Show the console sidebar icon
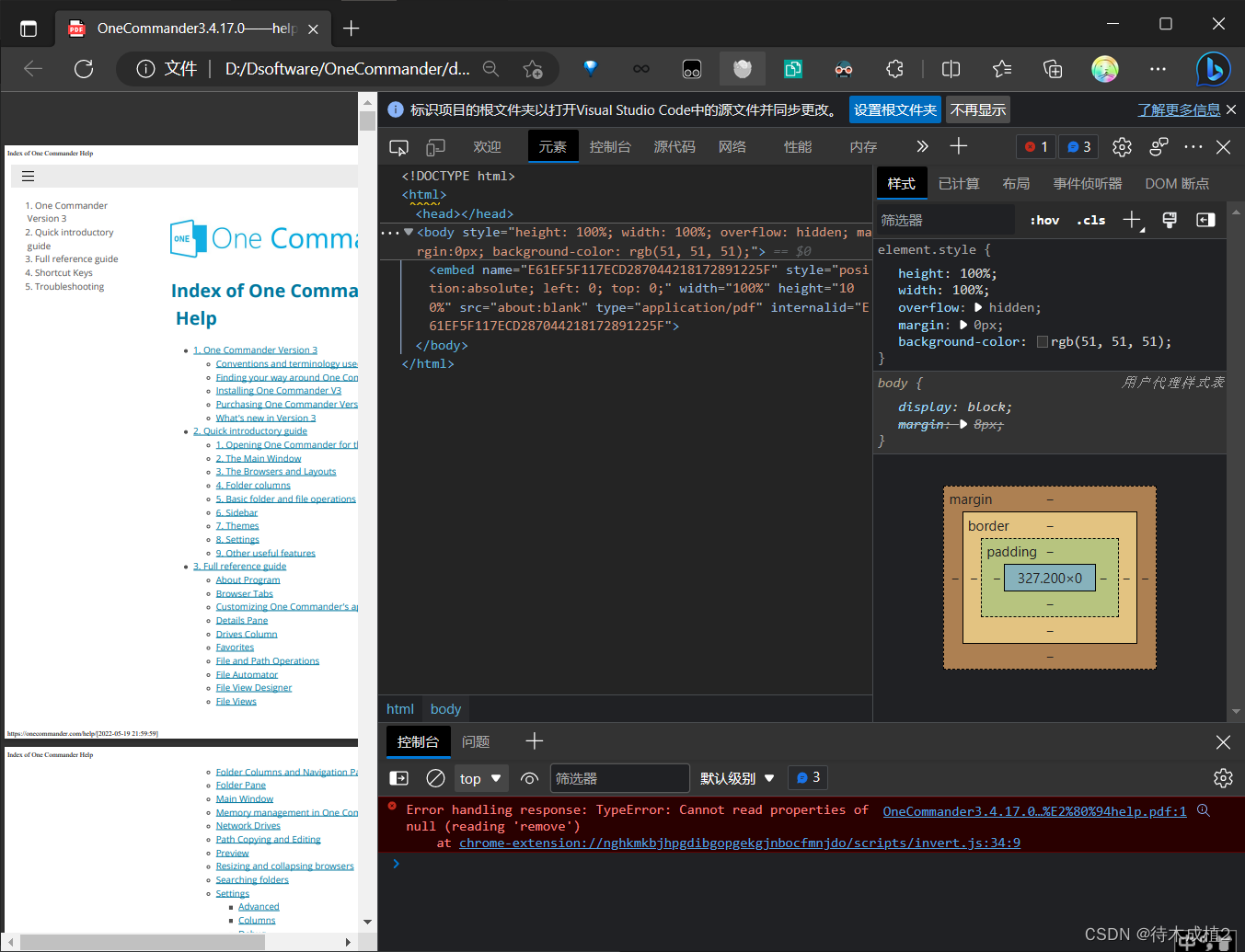This screenshot has height=952, width=1245. (x=399, y=778)
